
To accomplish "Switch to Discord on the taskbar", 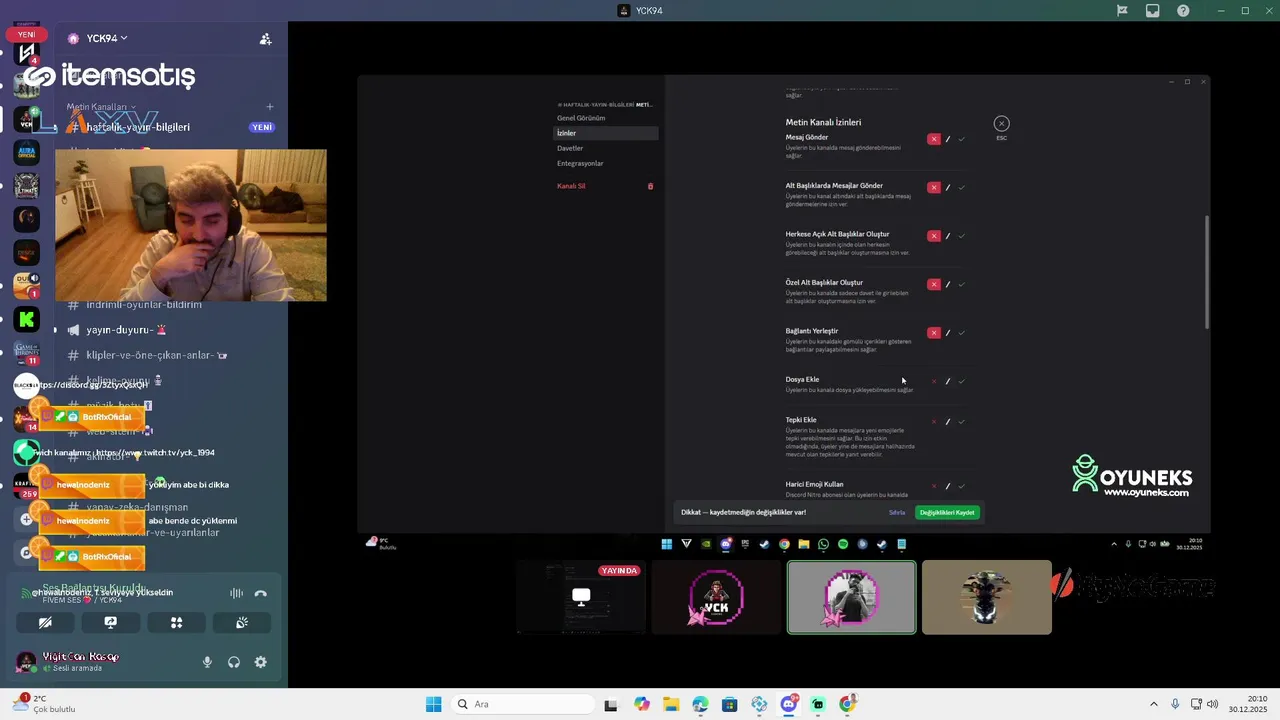I will coord(789,704).
